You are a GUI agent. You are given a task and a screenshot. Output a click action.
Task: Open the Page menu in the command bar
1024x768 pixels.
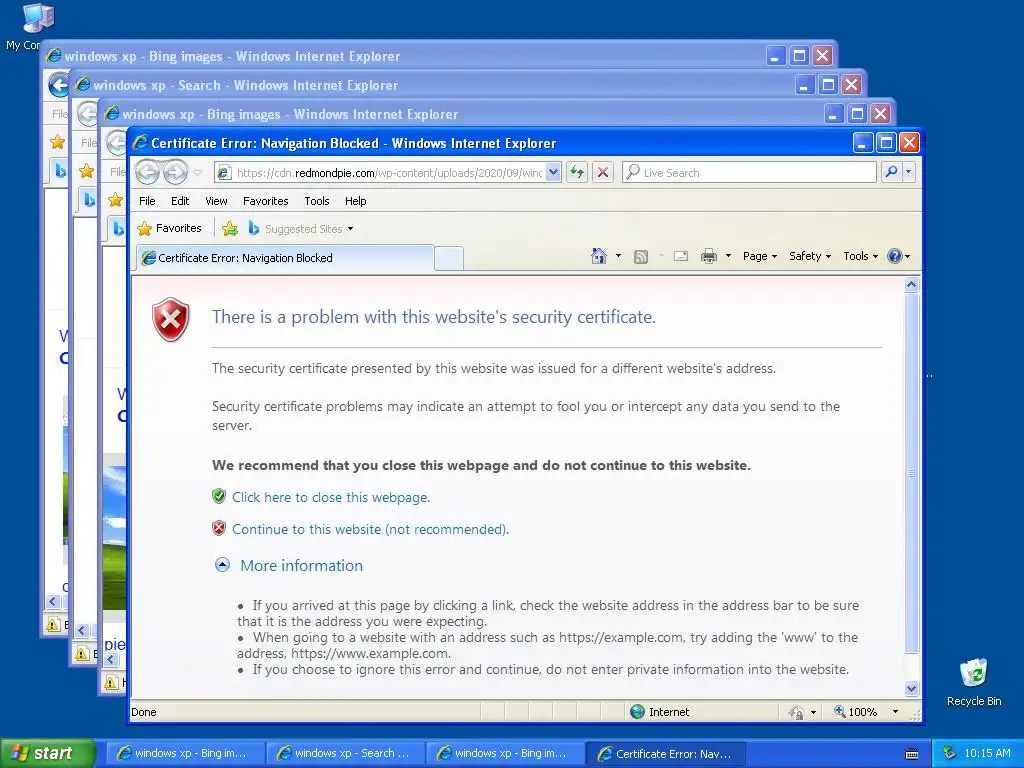click(760, 256)
